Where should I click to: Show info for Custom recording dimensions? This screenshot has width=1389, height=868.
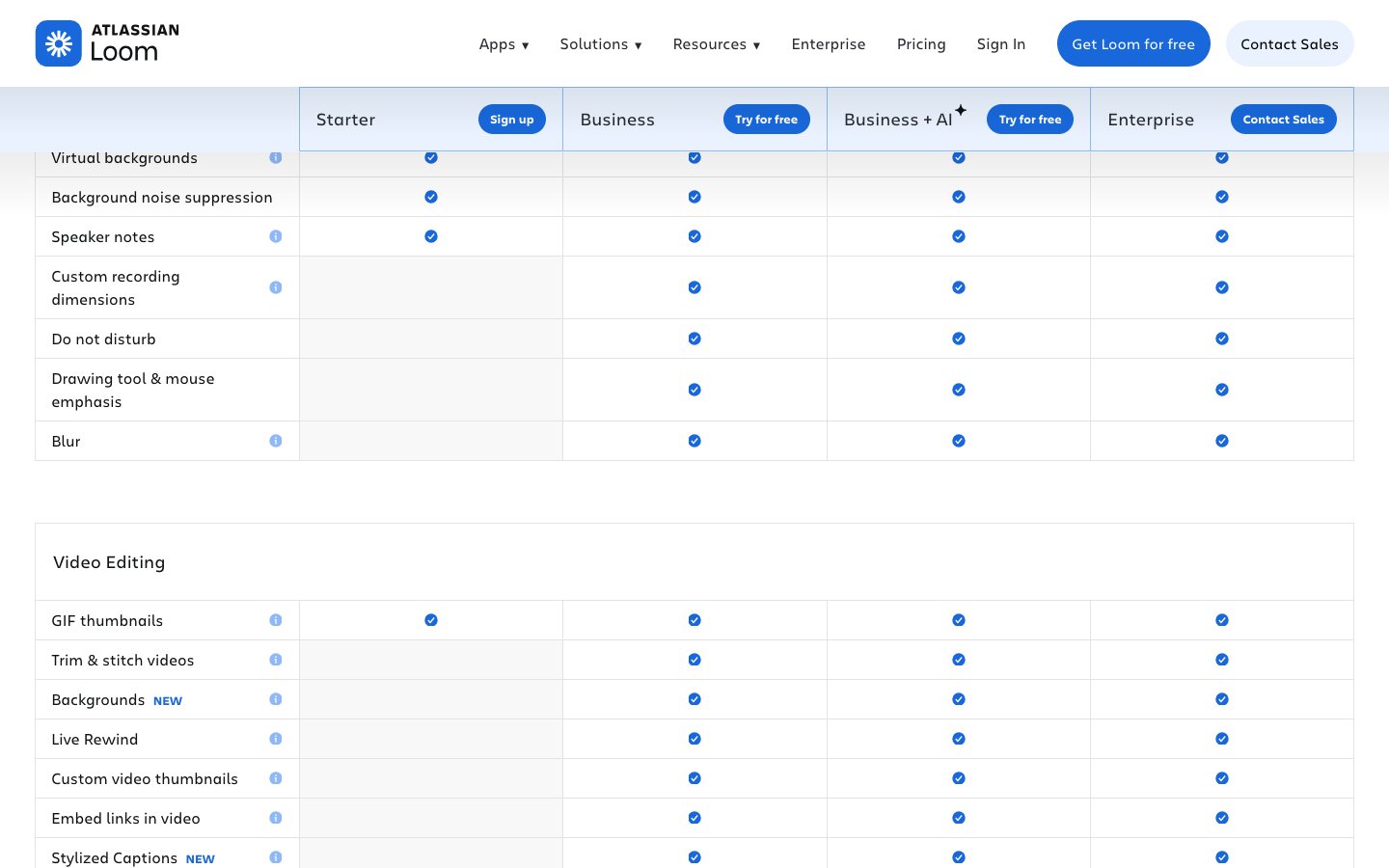click(276, 287)
